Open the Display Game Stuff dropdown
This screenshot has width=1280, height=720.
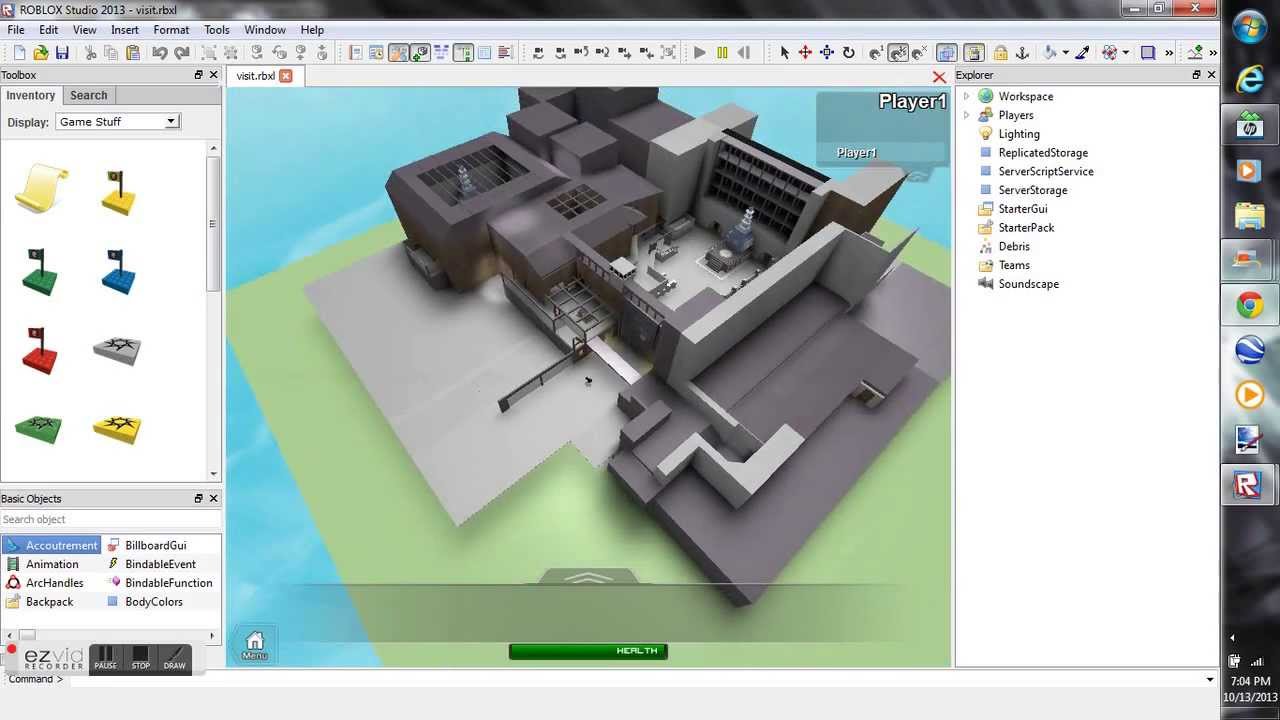tap(117, 122)
